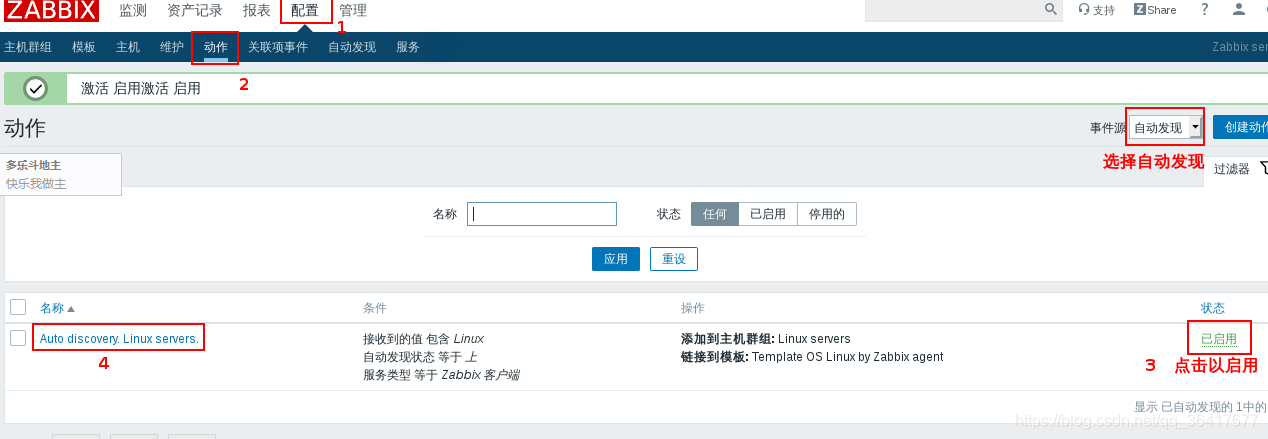The width and height of the screenshot is (1268, 439).
Task: Open the user profile icon
Action: [1239, 9]
